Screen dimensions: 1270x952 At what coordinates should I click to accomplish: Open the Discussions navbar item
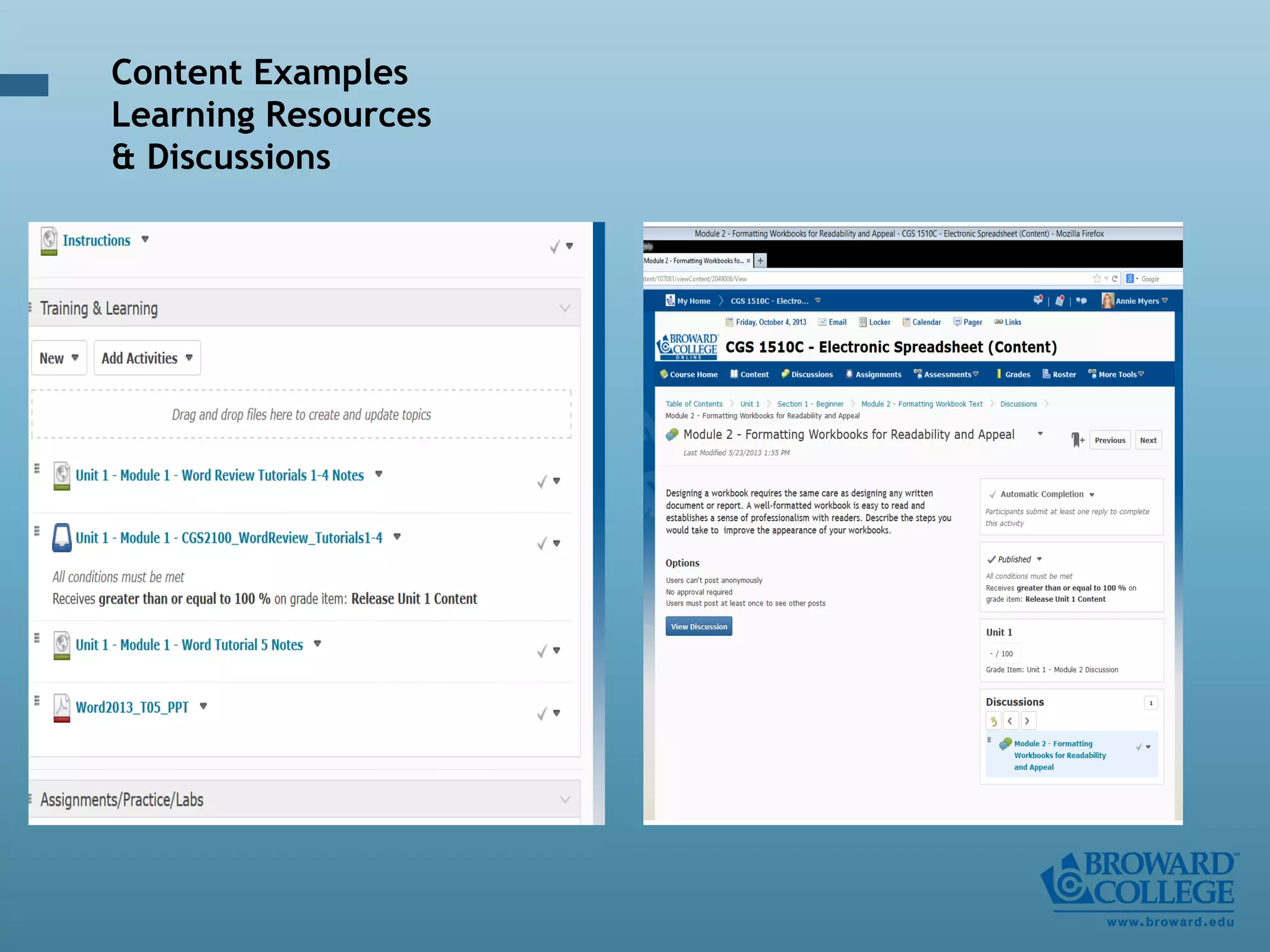coord(807,374)
